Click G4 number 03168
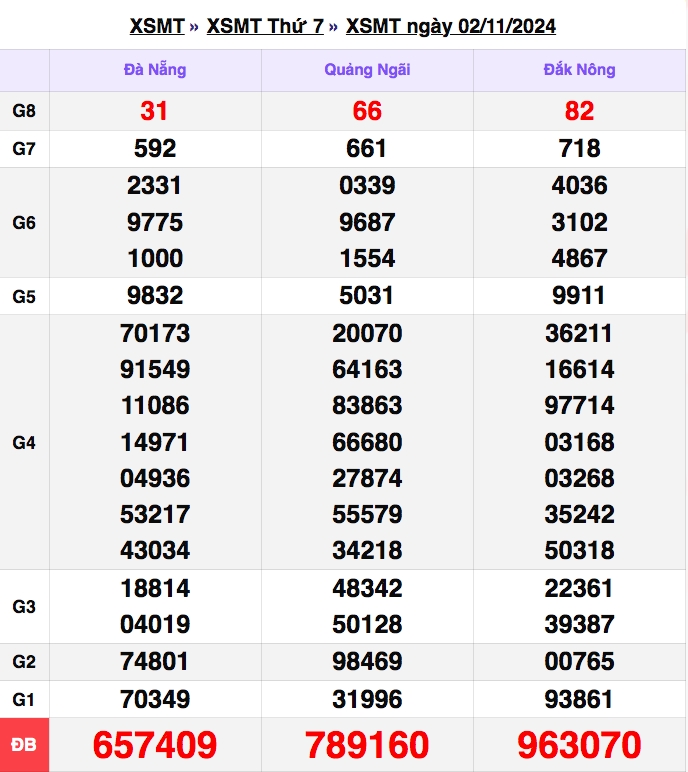Image resolution: width=688 pixels, height=772 pixels. [x=579, y=442]
